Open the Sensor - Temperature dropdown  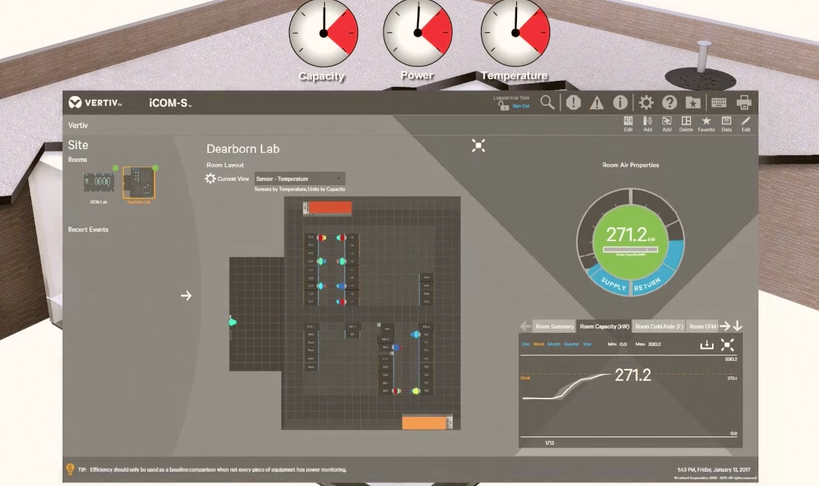click(300, 179)
